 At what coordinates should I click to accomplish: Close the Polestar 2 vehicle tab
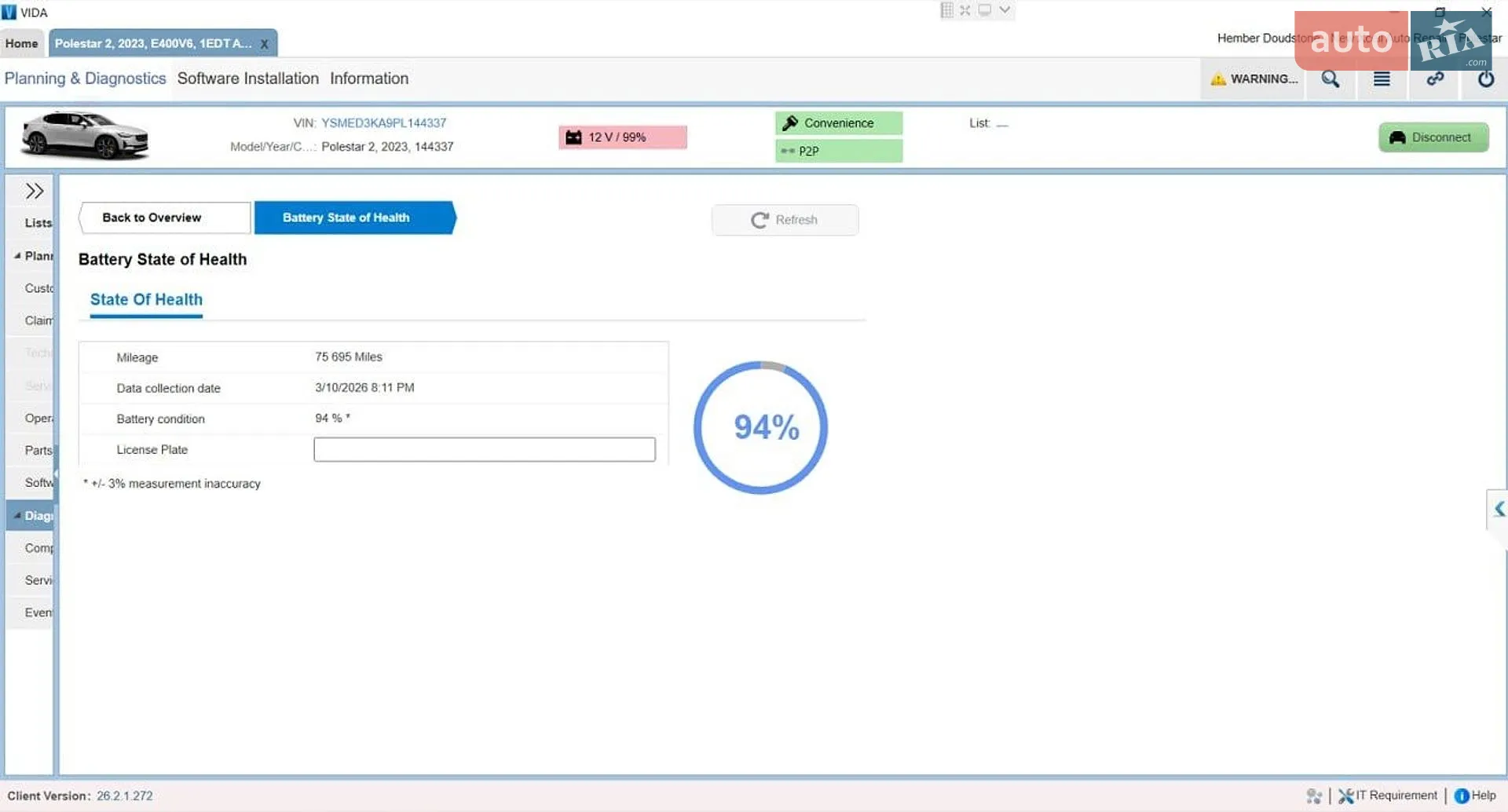click(265, 44)
